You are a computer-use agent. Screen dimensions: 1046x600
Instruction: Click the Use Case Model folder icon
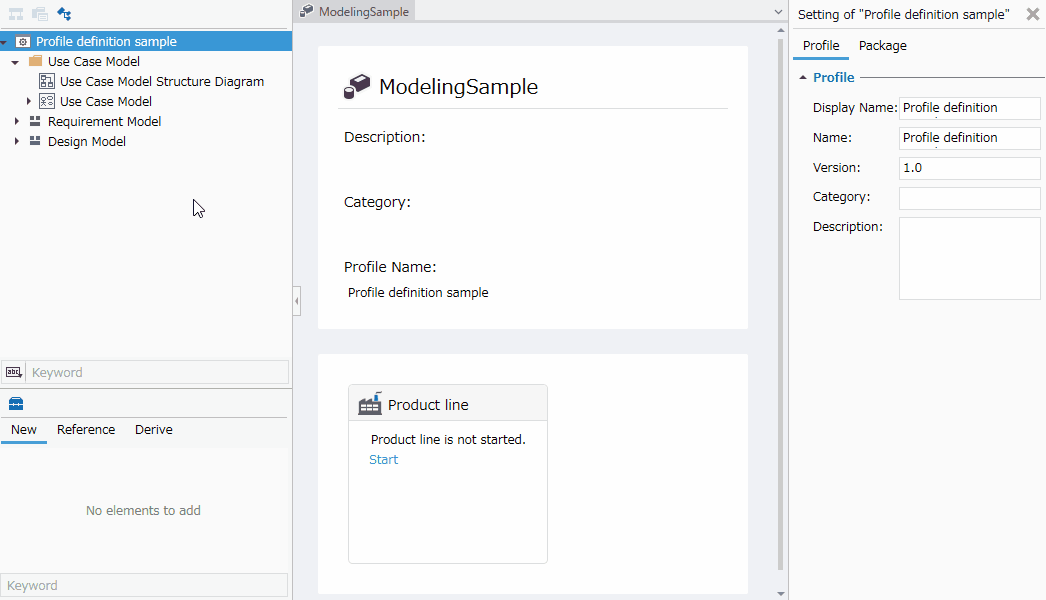pyautogui.click(x=35, y=61)
